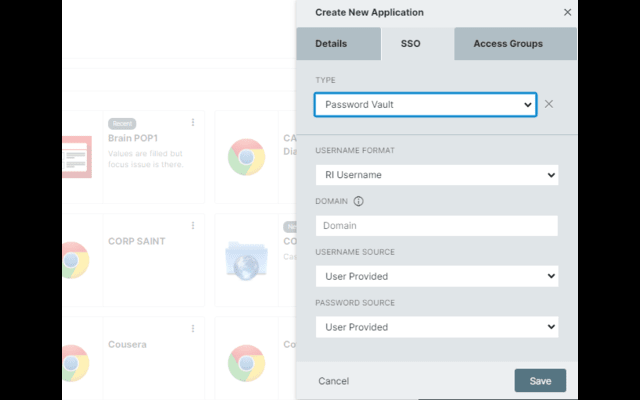The width and height of the screenshot is (640, 400).
Task: Click the globe folder application icon
Action: click(246, 259)
